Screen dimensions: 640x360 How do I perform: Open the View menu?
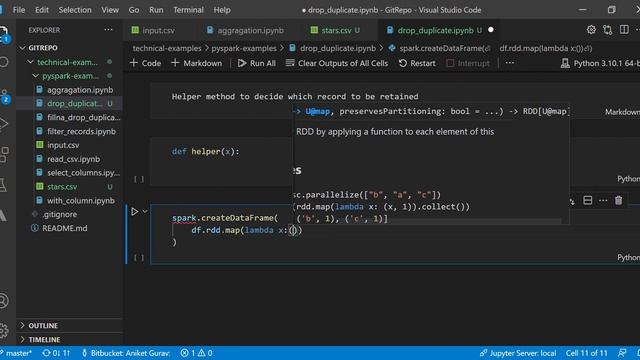(110, 10)
